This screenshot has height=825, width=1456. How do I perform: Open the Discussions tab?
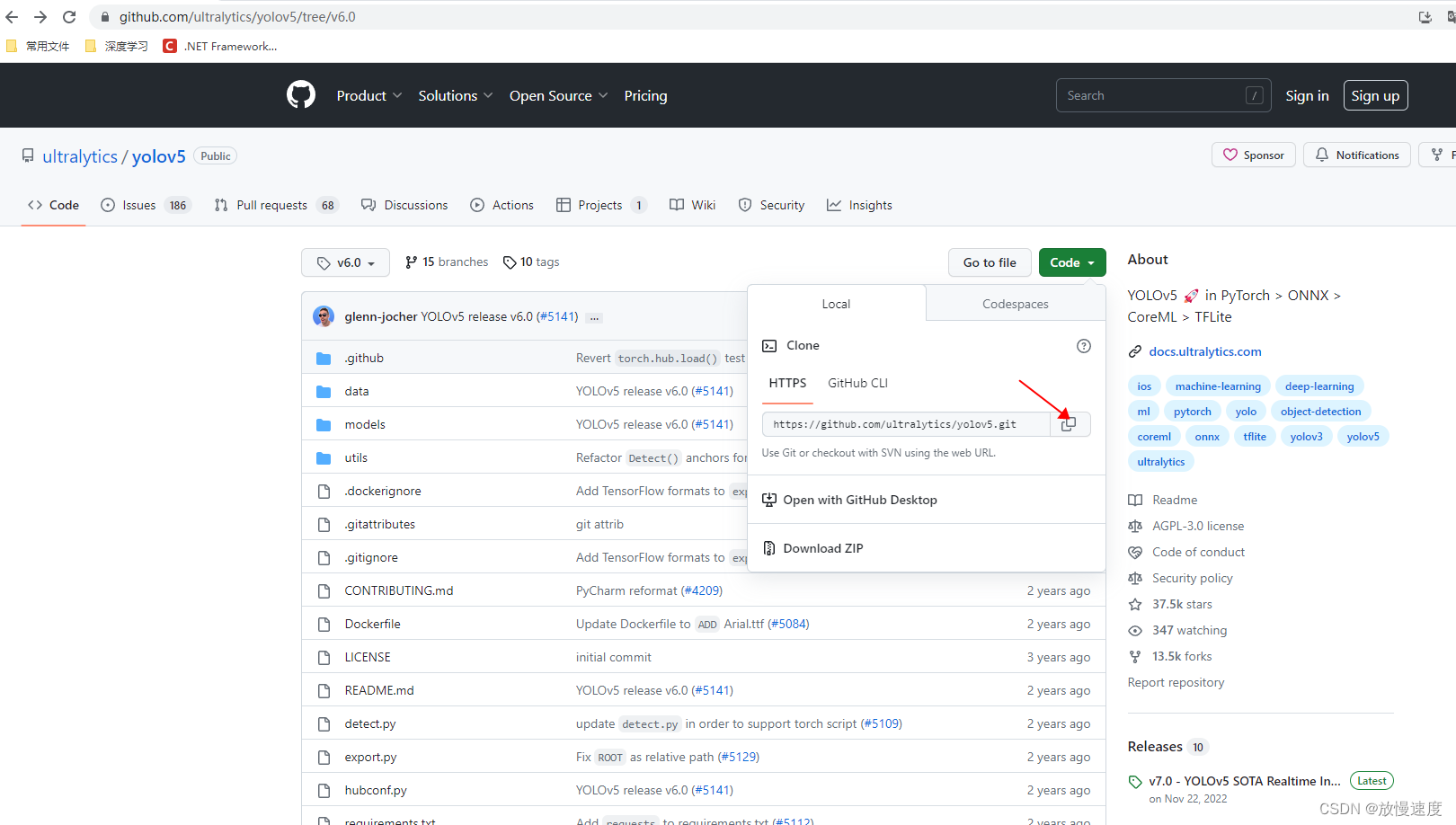point(404,205)
